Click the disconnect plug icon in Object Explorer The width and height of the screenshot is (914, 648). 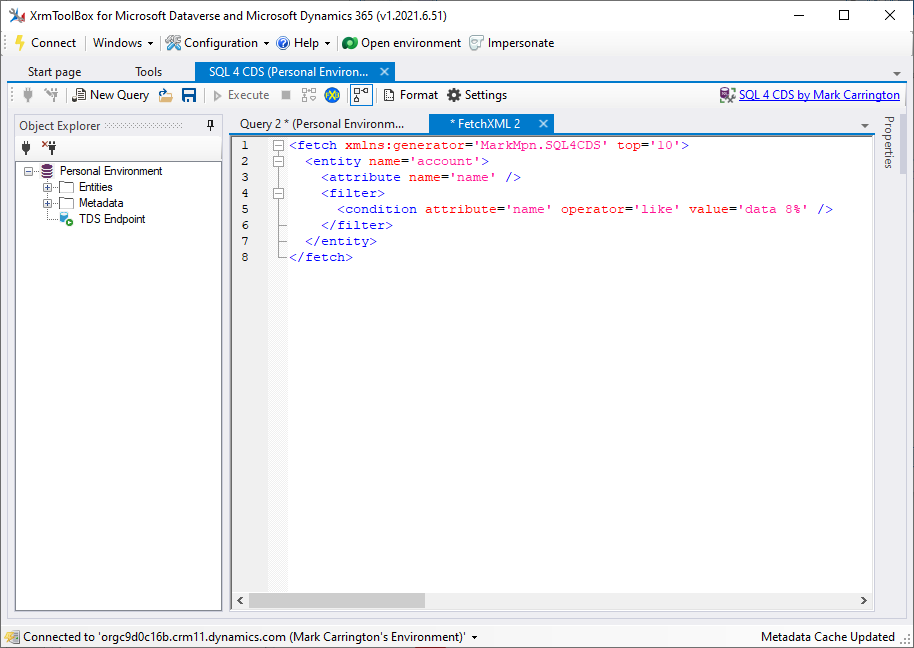[x=48, y=147]
